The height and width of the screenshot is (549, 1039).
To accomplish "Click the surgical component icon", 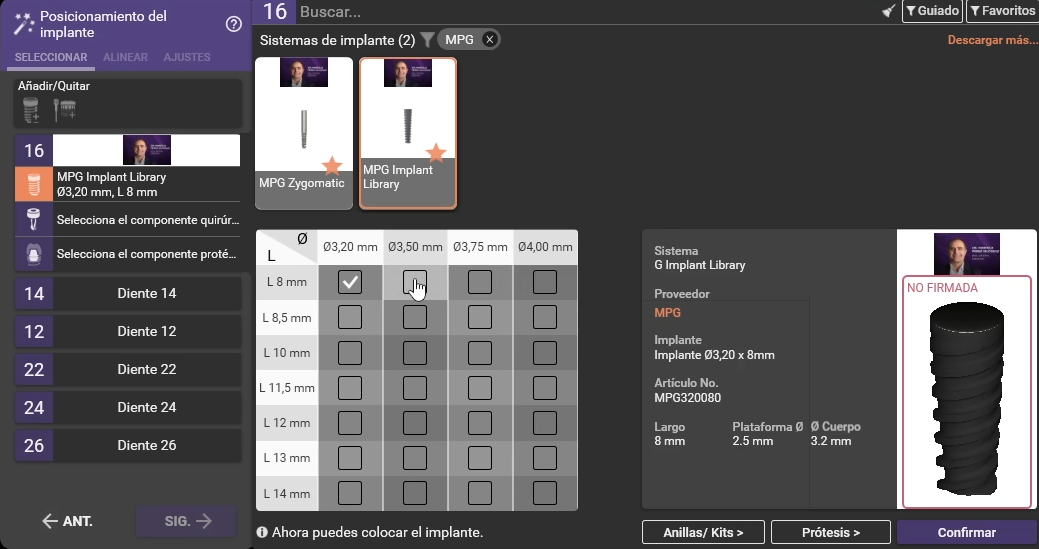I will point(33,220).
